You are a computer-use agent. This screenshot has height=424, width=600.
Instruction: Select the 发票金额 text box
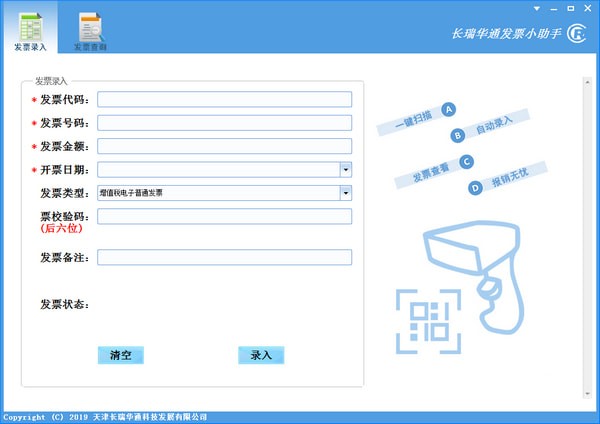[224, 146]
